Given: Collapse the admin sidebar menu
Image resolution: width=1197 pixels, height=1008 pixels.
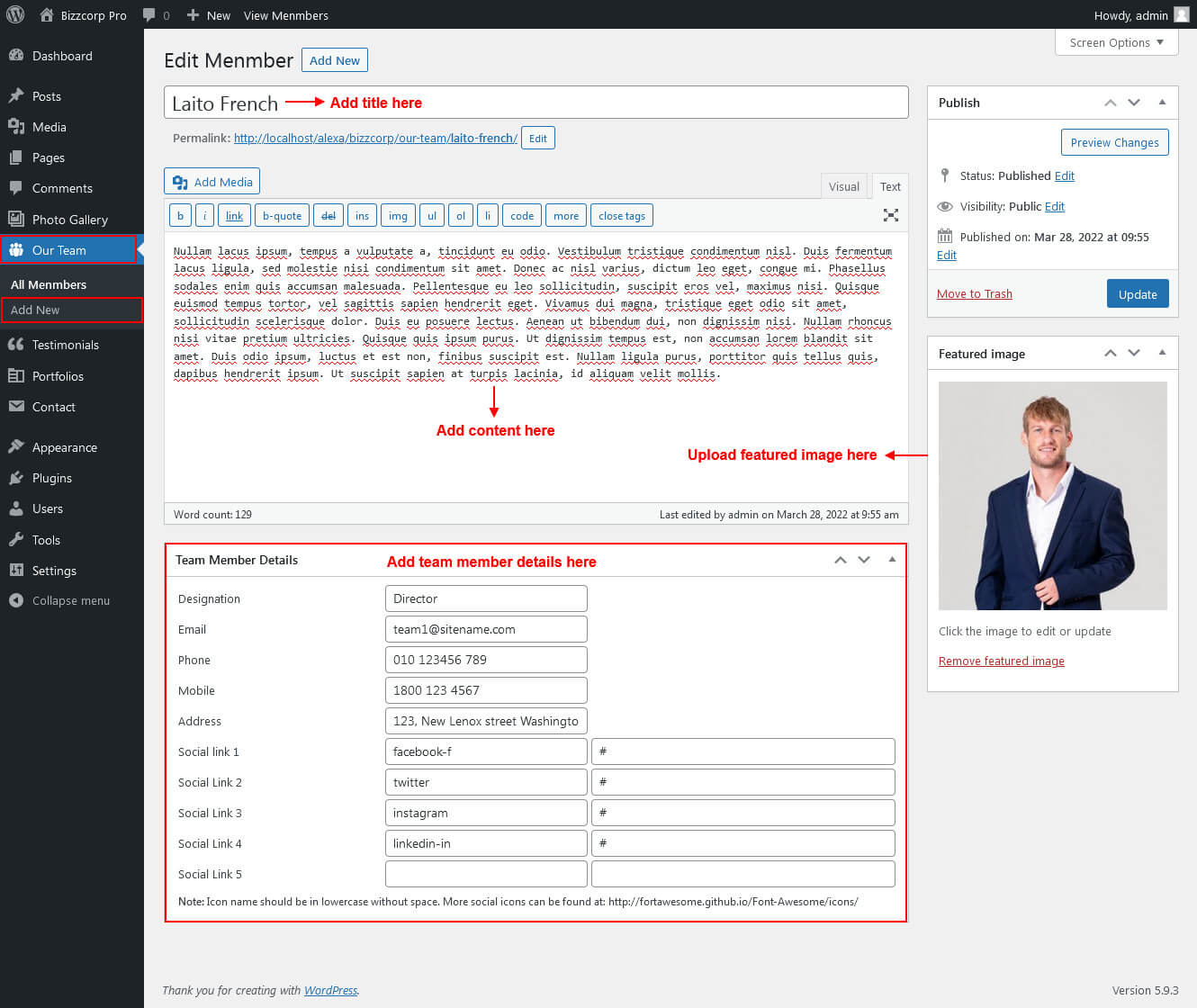Looking at the screenshot, I should tap(59, 600).
